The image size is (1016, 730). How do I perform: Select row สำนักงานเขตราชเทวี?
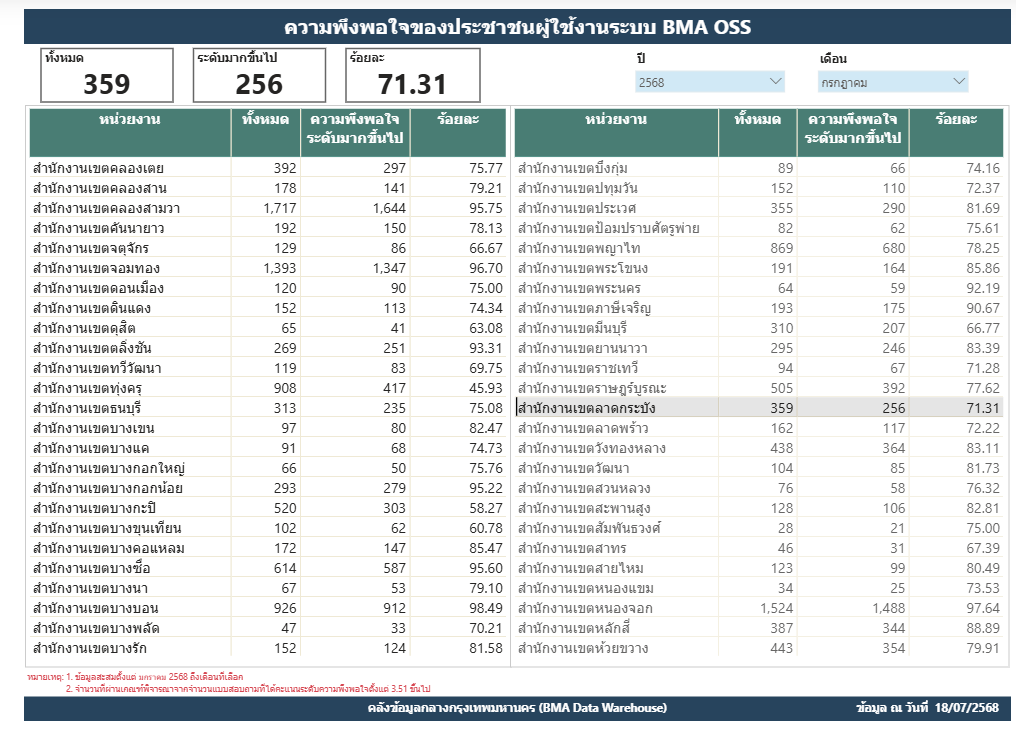pos(759,369)
